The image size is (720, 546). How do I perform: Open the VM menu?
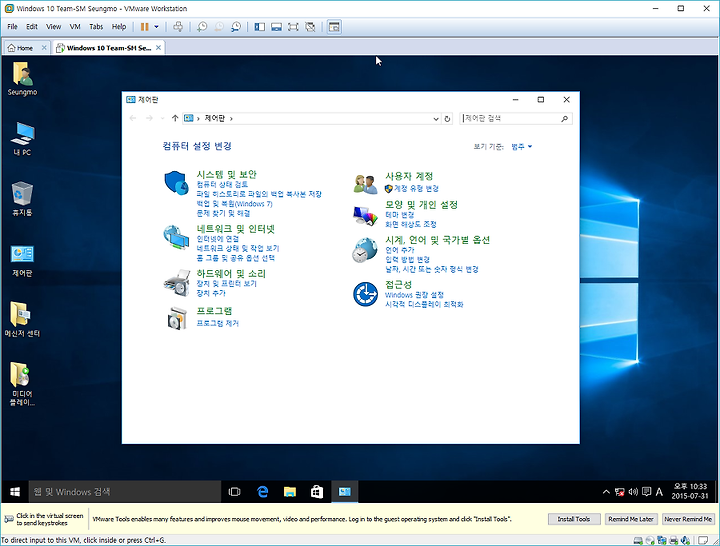tap(75, 27)
